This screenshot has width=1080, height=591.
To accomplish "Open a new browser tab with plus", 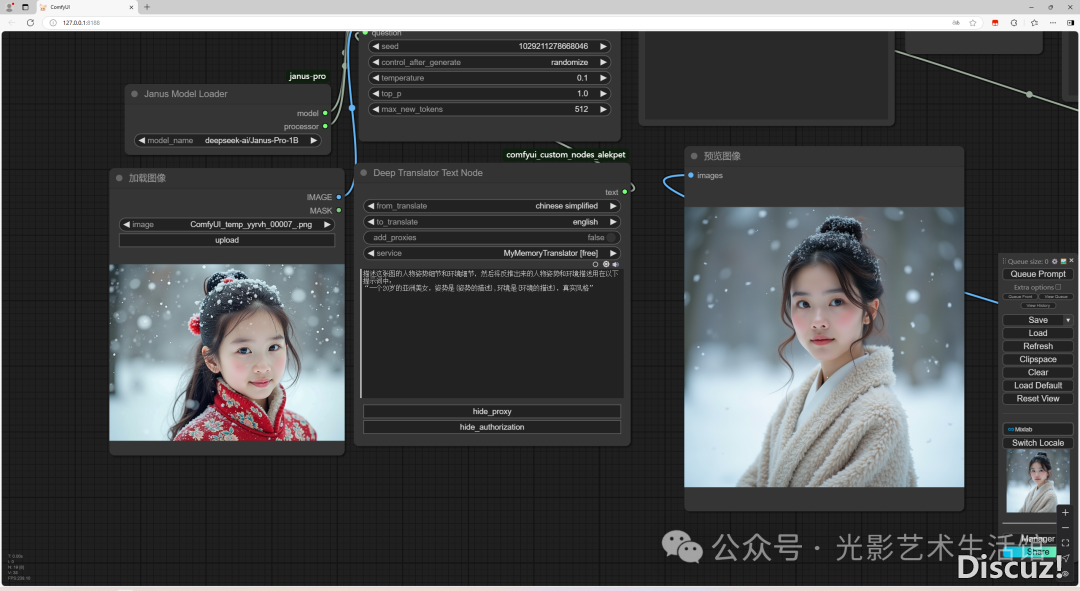I will (147, 7).
